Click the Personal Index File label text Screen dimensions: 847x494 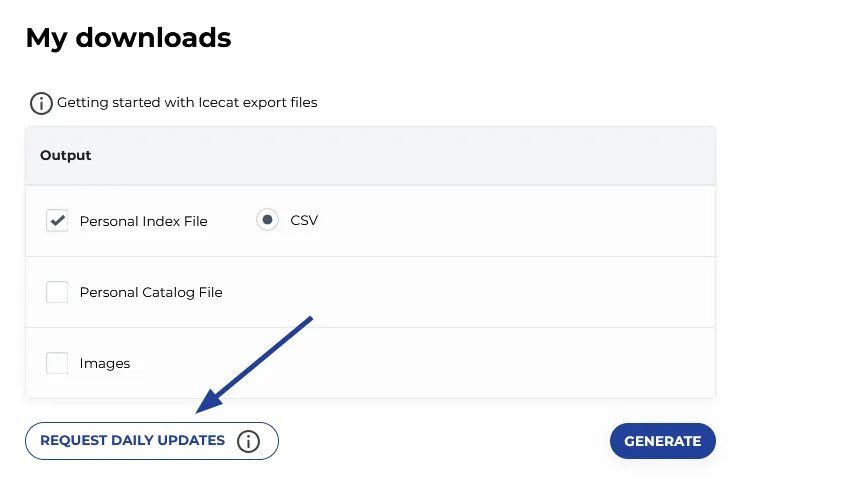(x=144, y=221)
